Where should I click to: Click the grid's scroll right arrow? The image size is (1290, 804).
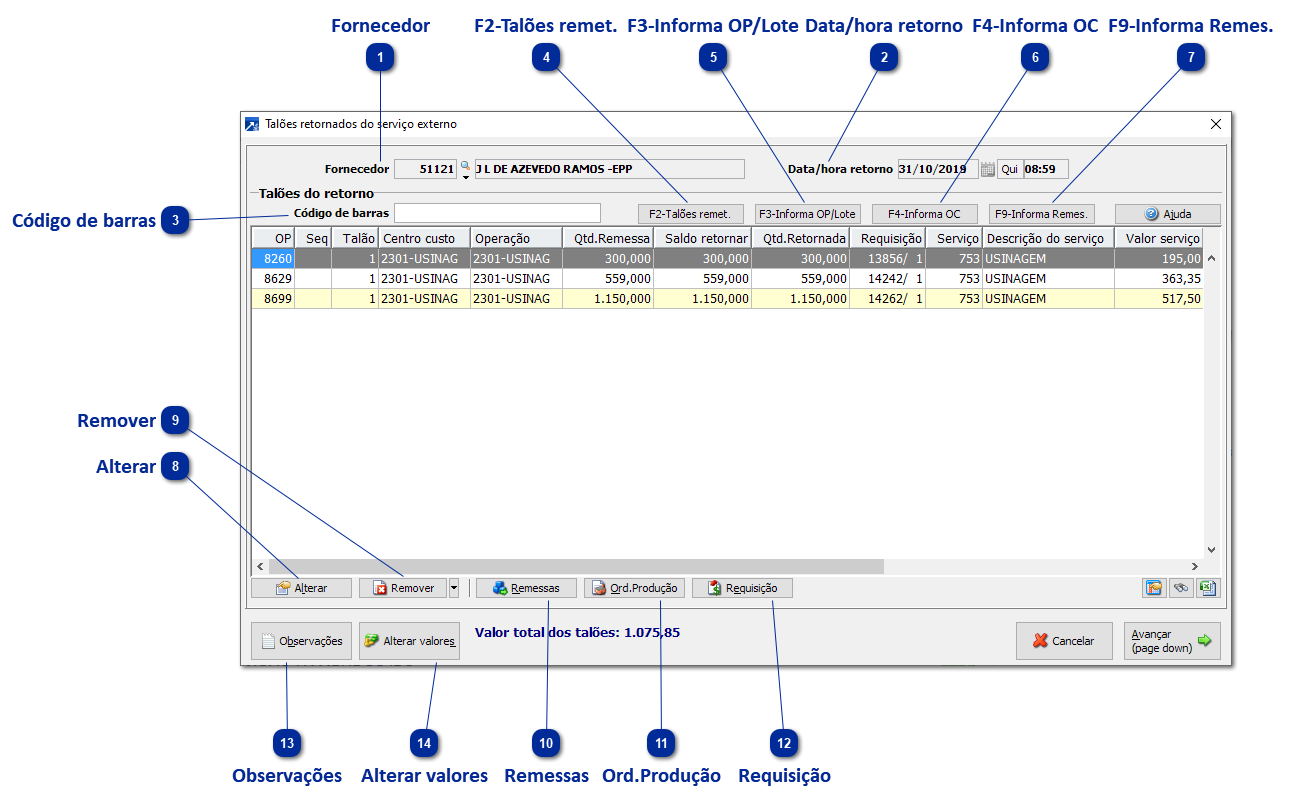pyautogui.click(x=1193, y=566)
